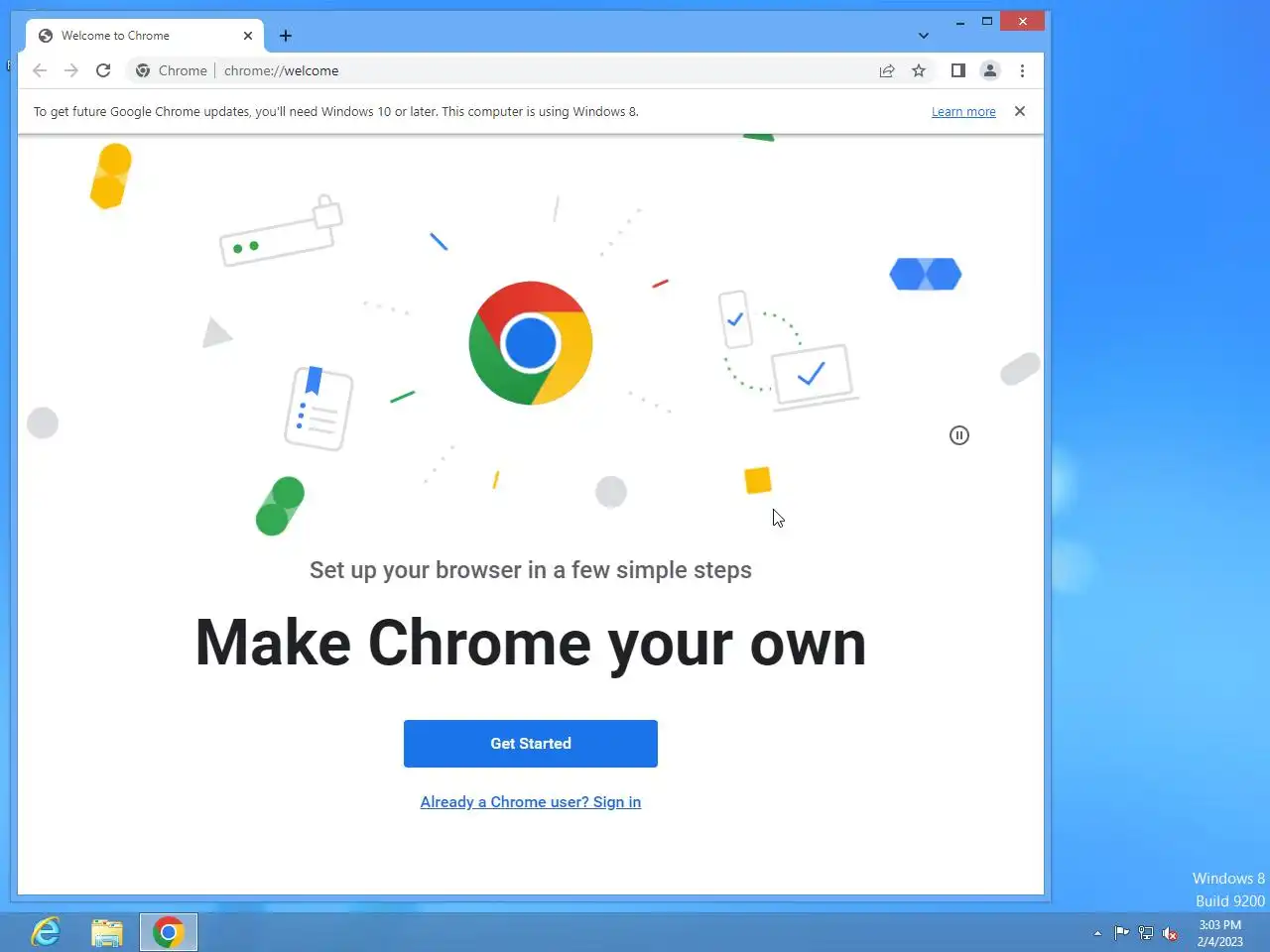Show hidden system tray icons
The width and height of the screenshot is (1270, 952).
pos(1097,933)
